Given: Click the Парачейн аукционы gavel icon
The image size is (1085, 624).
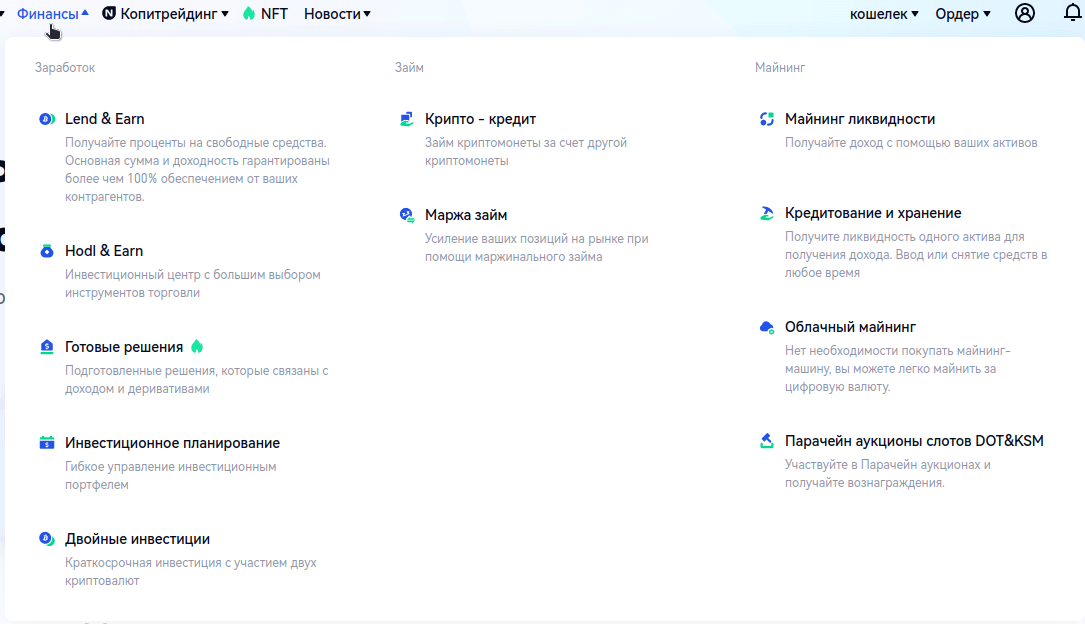Looking at the screenshot, I should coord(767,441).
